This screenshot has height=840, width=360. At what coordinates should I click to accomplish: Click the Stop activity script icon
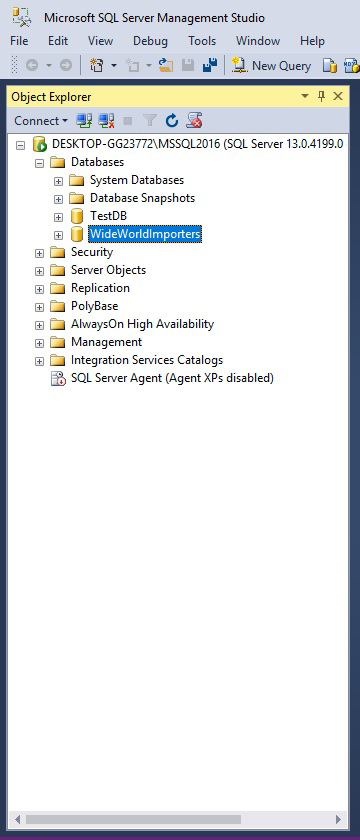[x=194, y=121]
